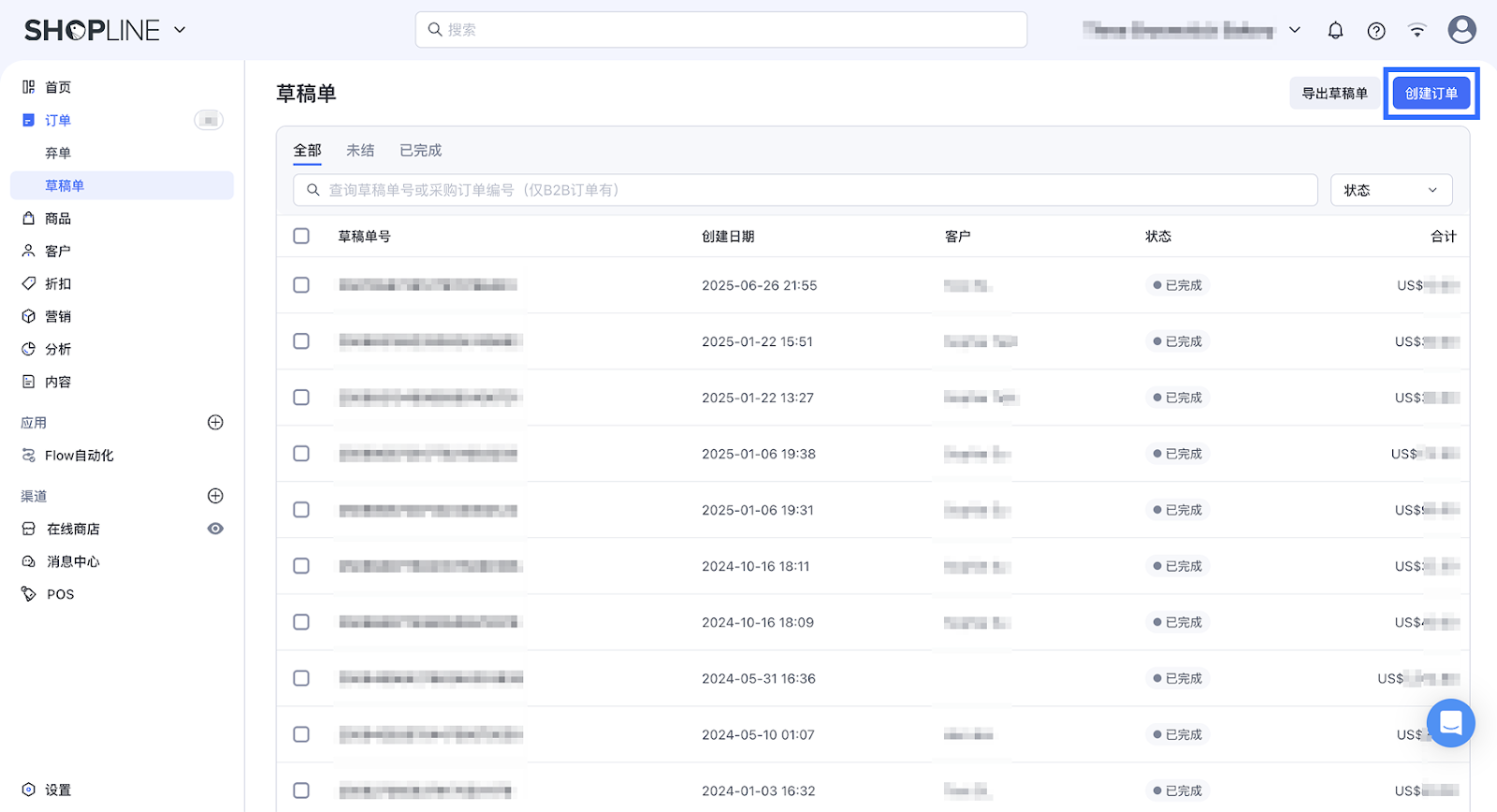Open the floating chat support bubble
Viewport: 1497px width, 812px height.
point(1451,722)
